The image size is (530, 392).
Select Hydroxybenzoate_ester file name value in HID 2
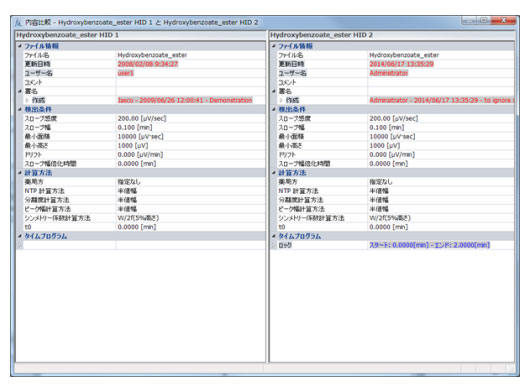point(404,55)
